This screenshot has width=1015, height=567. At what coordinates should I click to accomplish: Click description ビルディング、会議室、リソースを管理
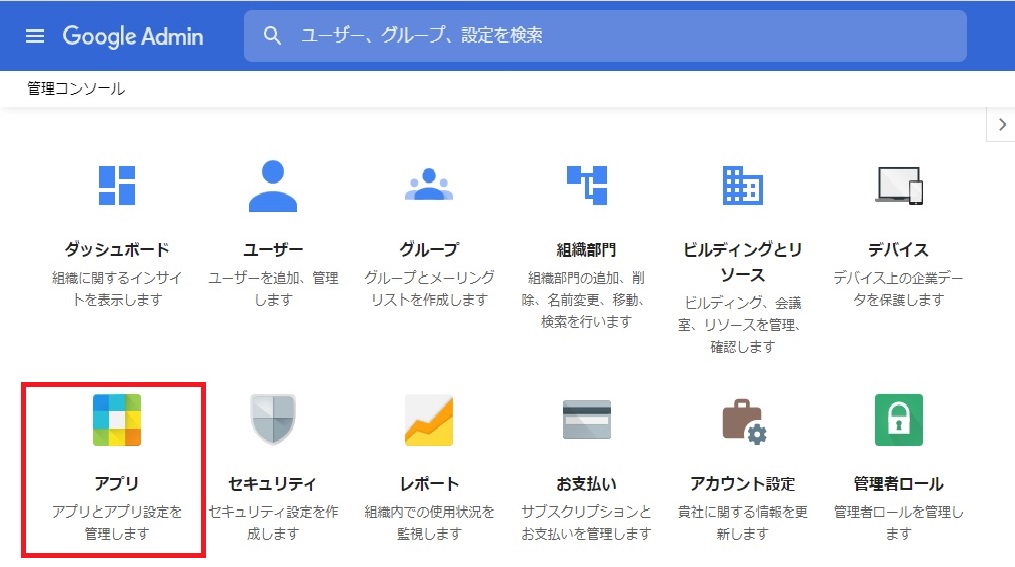pos(742,325)
